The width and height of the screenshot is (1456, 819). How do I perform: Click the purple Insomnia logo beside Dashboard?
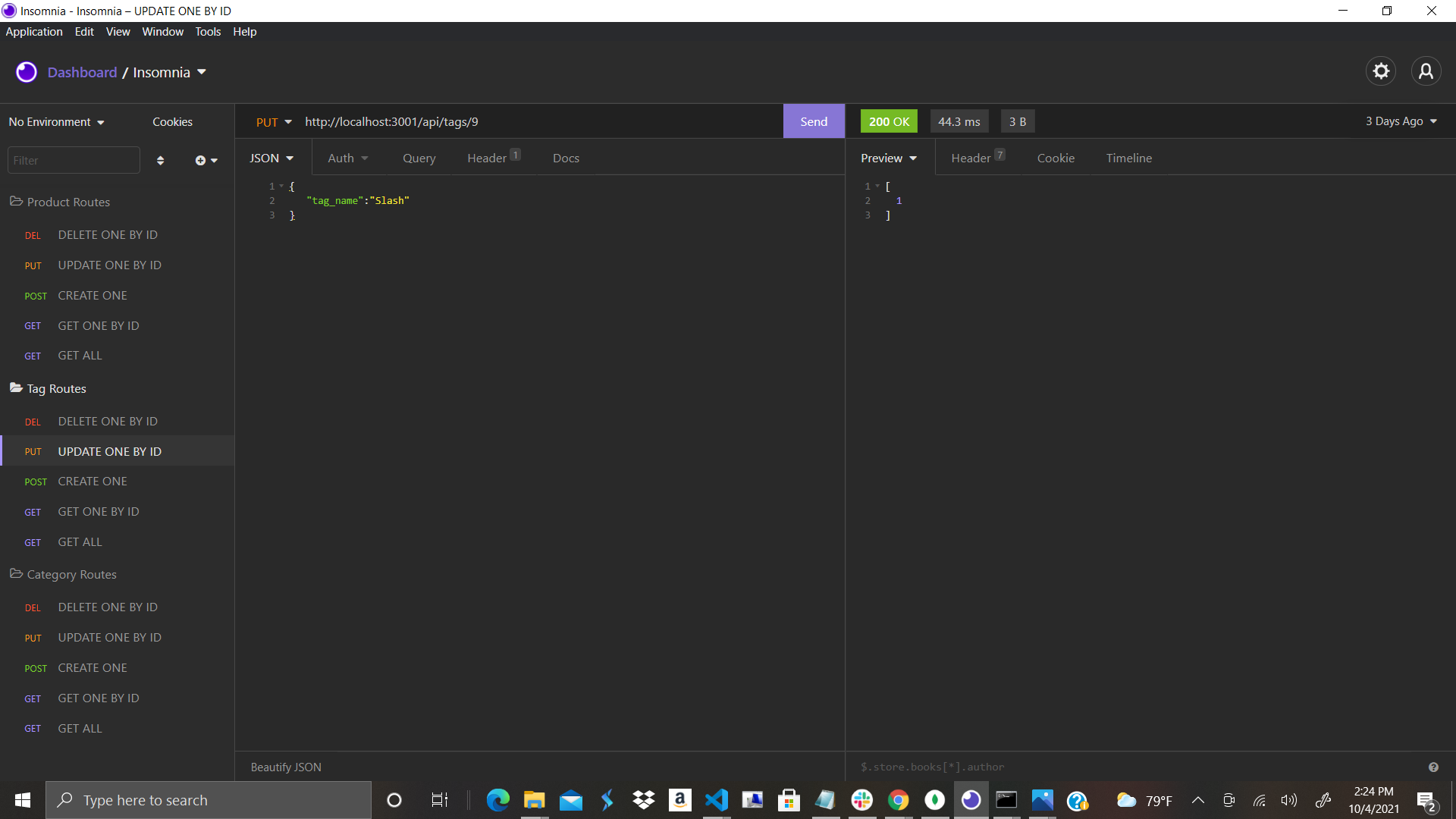(26, 71)
